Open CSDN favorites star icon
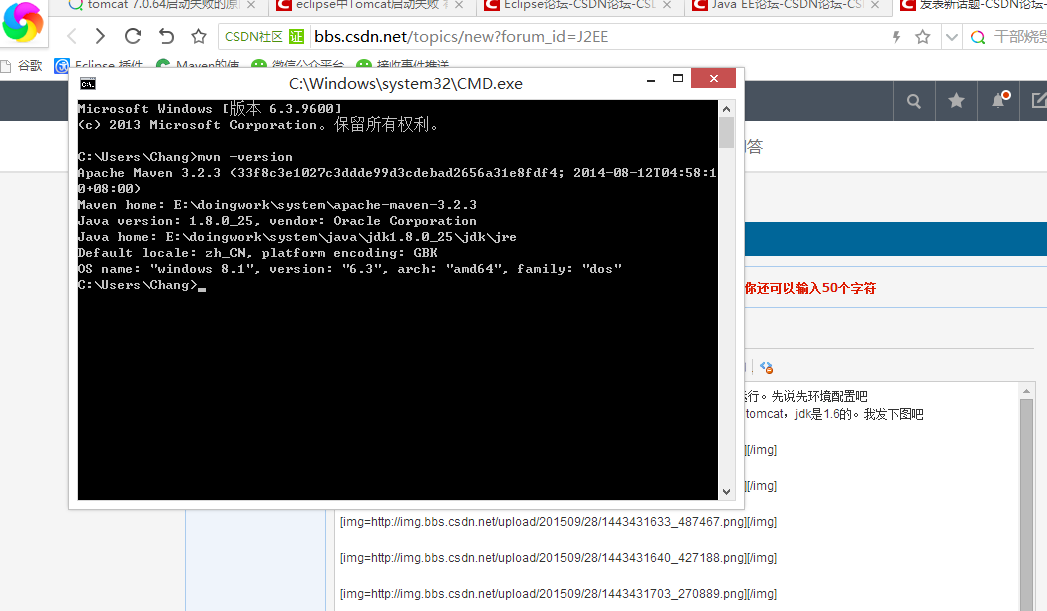Viewport: 1047px width, 611px height. click(x=956, y=101)
